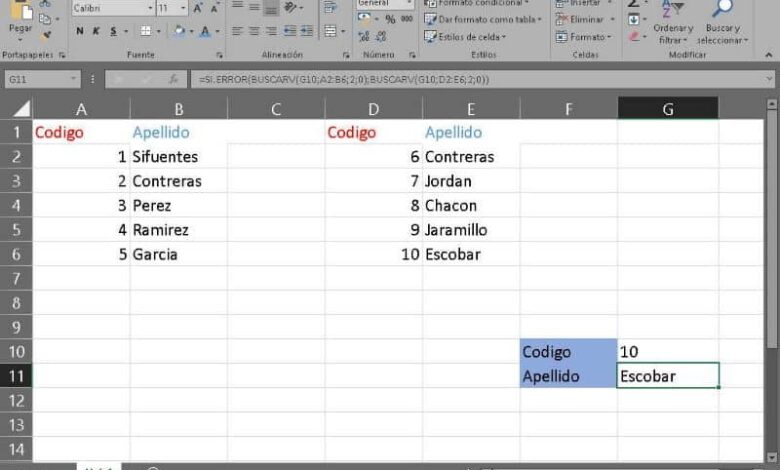Image resolution: width=780 pixels, height=470 pixels.
Task: Click the increase font size icon
Action: tap(198, 8)
